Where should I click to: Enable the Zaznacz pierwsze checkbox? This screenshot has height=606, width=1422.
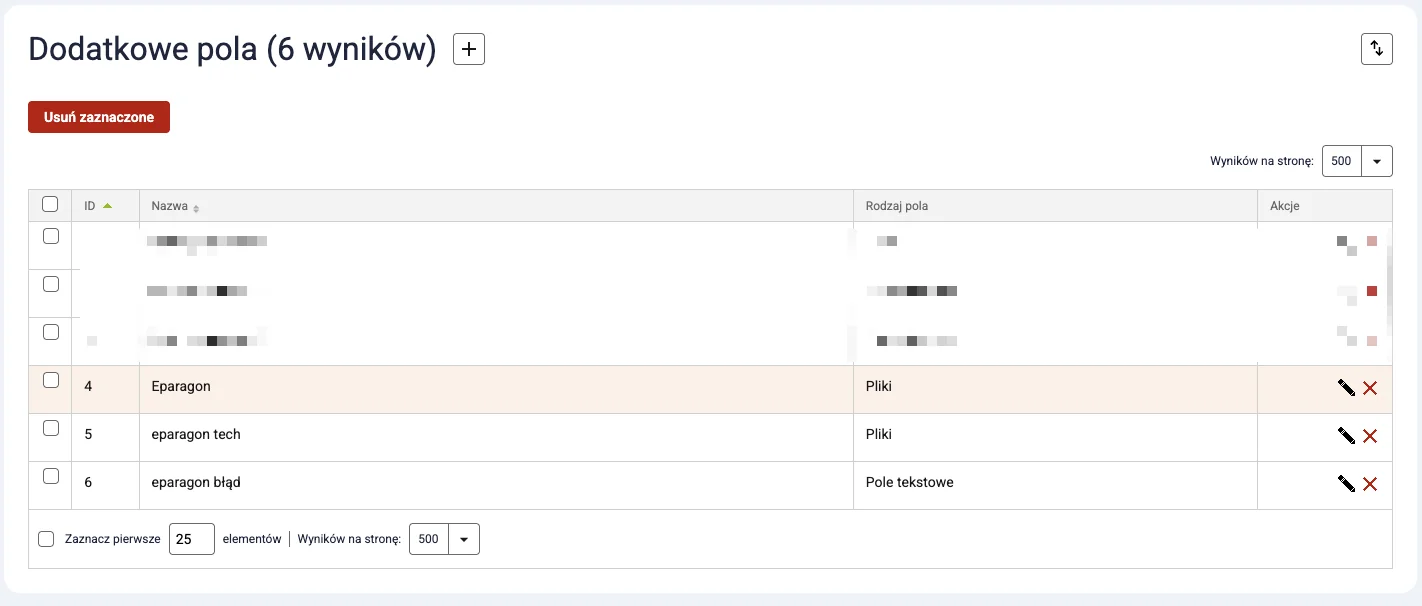point(46,539)
